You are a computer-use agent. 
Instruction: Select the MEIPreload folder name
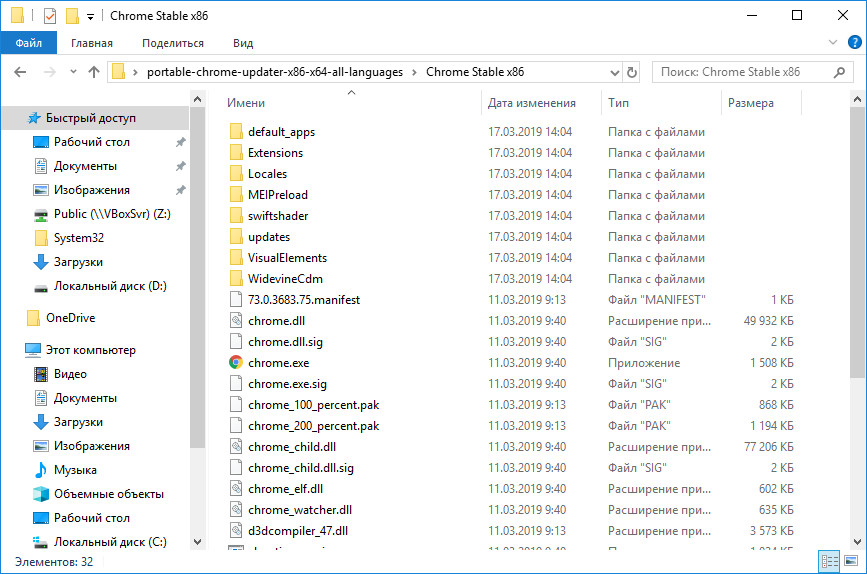click(x=278, y=195)
